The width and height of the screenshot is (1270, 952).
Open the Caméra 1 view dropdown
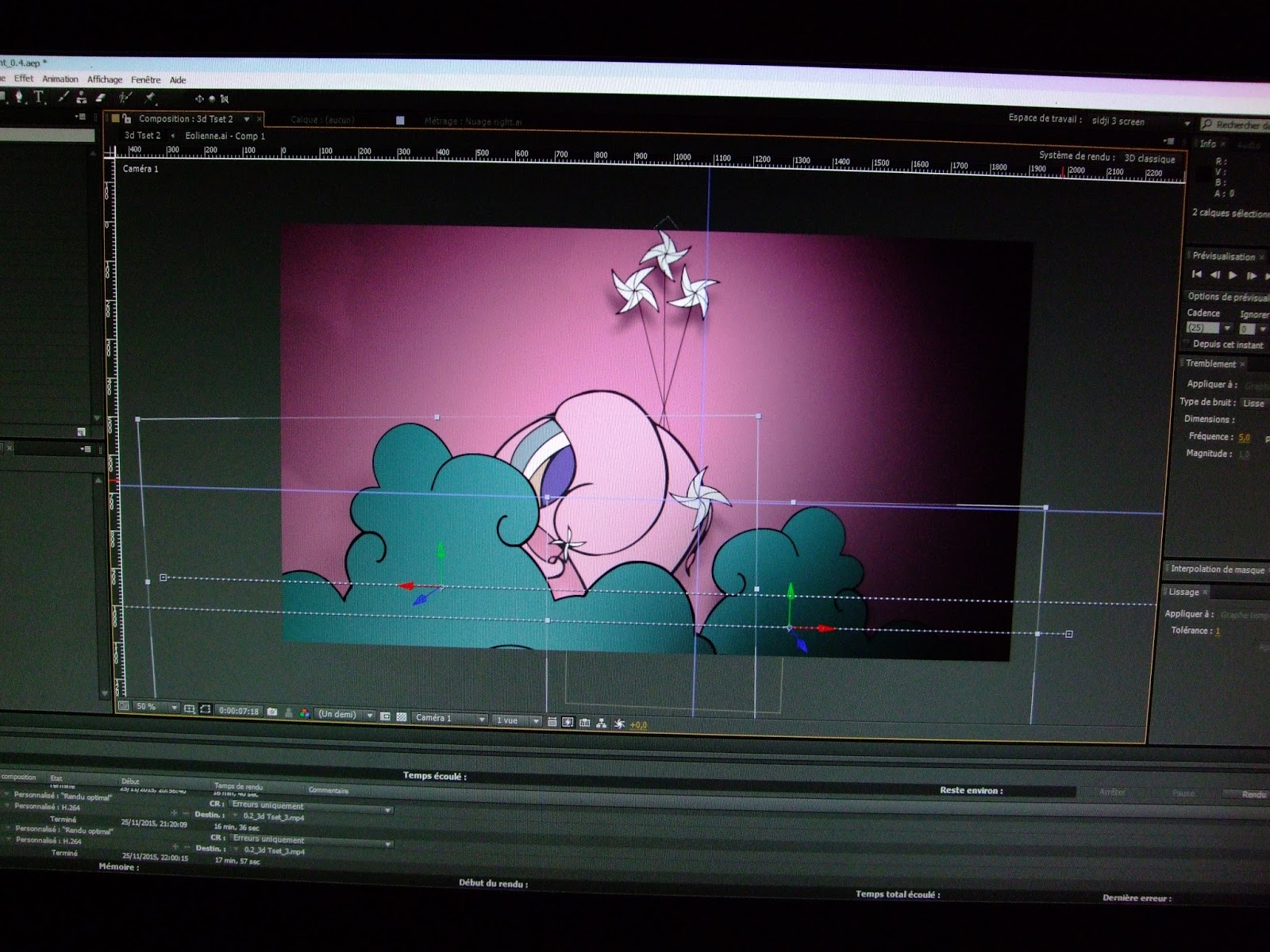coord(448,718)
